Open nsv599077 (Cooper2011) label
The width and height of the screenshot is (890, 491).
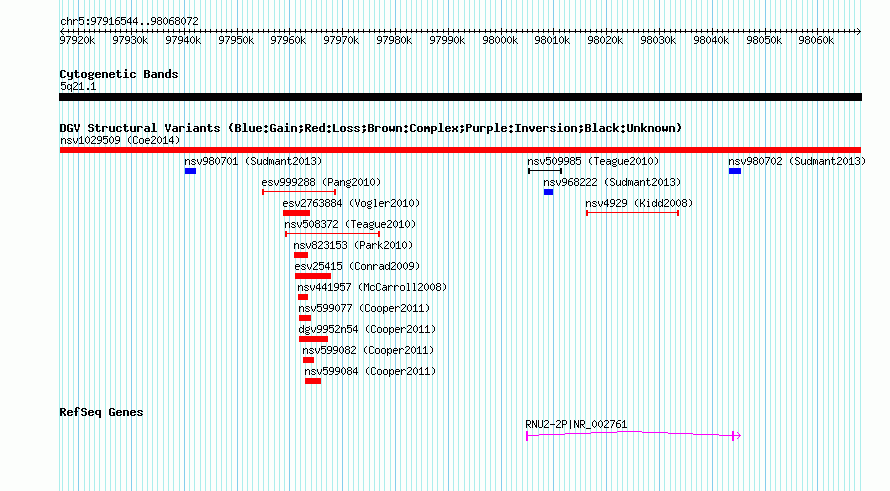tap(364, 308)
